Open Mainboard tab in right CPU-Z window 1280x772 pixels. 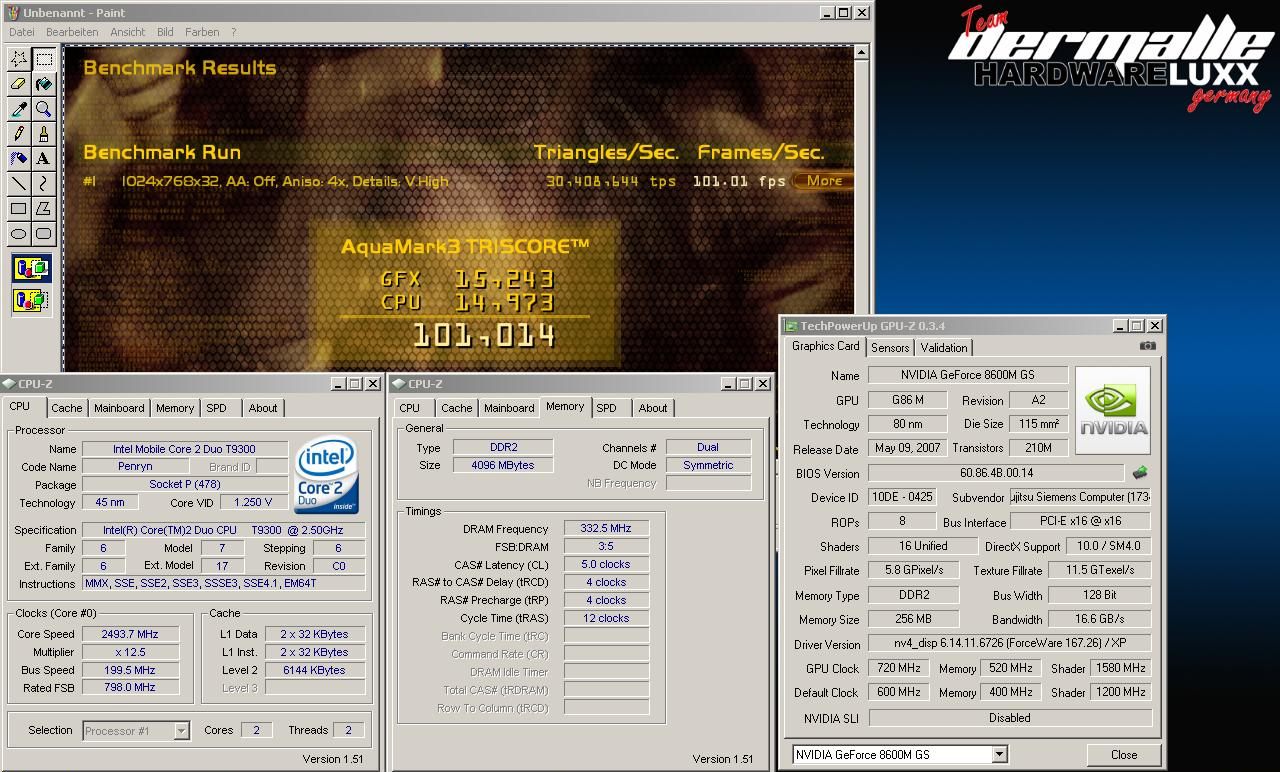coord(509,408)
